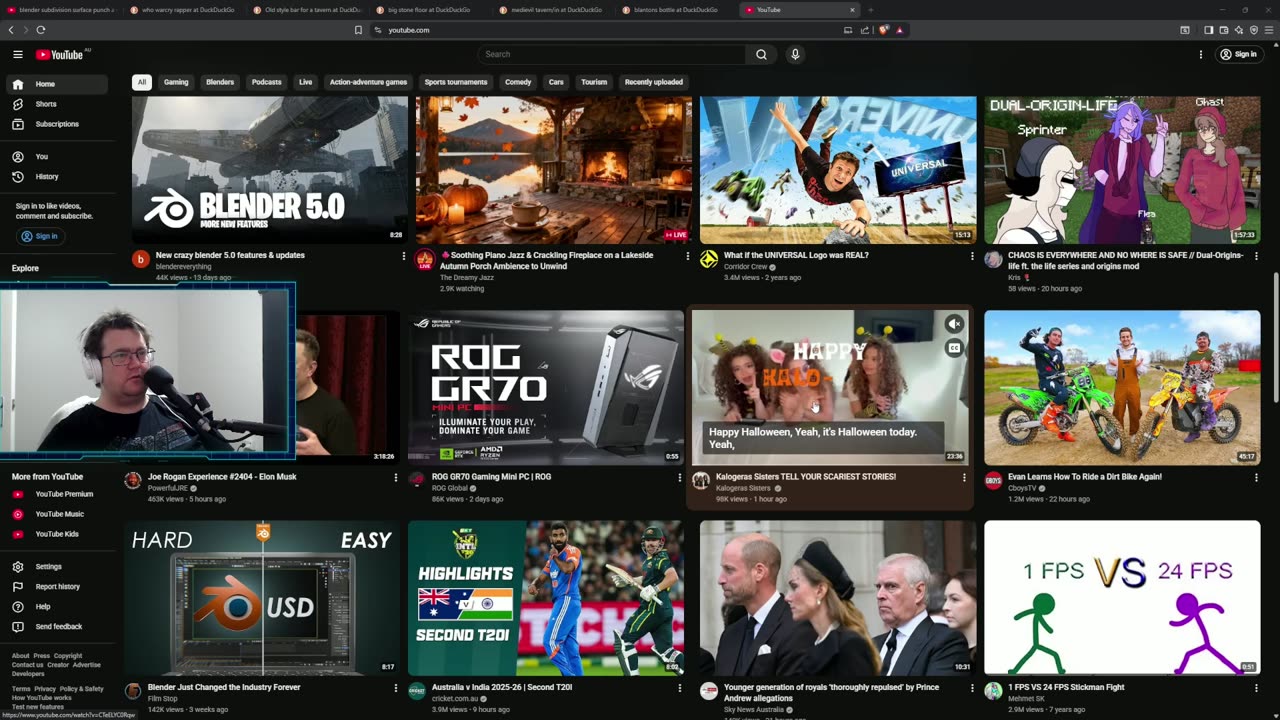
Task: Open options for CHAOS IS EVERYWHERE video
Action: (x=1256, y=256)
